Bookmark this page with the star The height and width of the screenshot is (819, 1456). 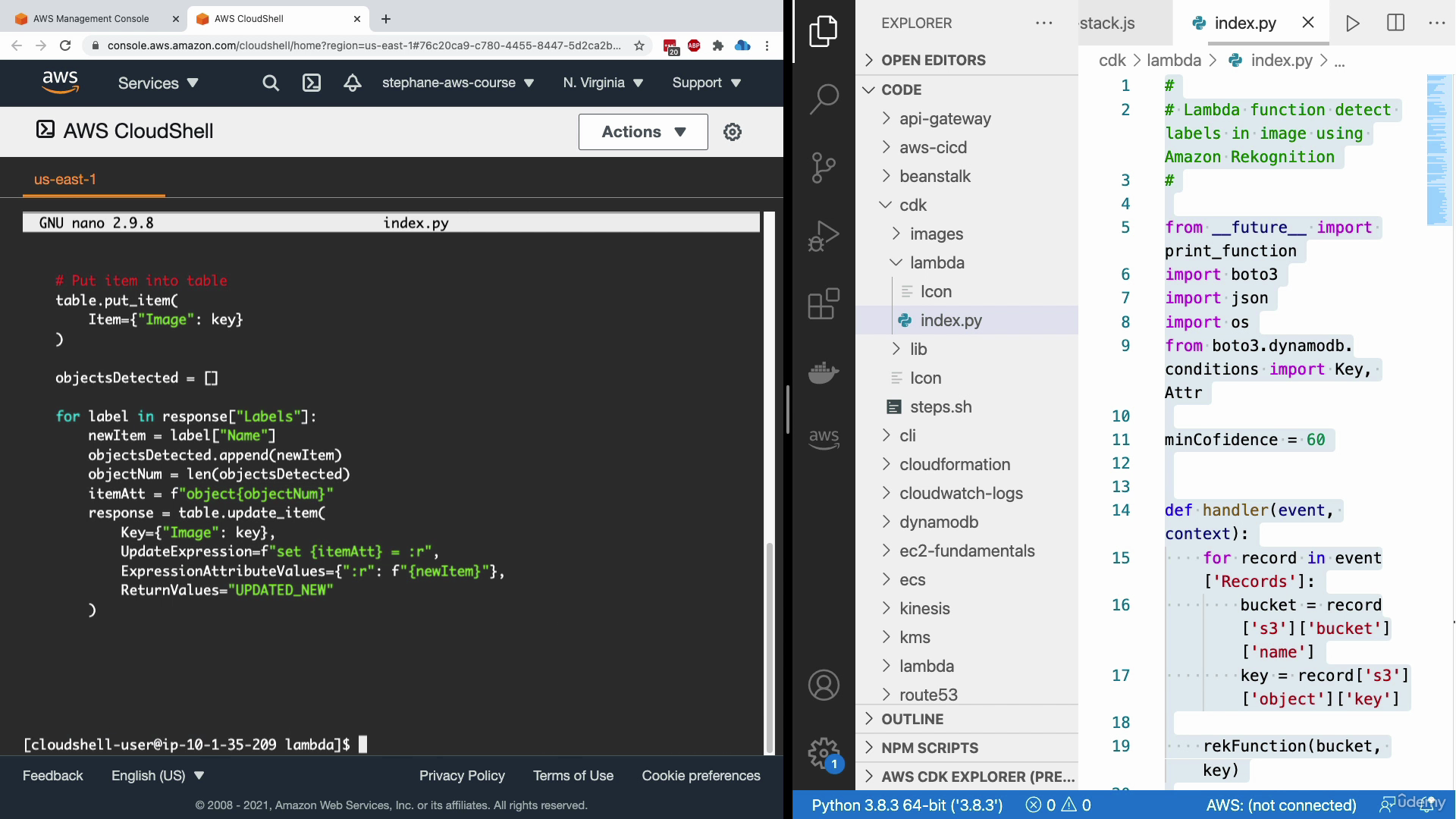(639, 45)
